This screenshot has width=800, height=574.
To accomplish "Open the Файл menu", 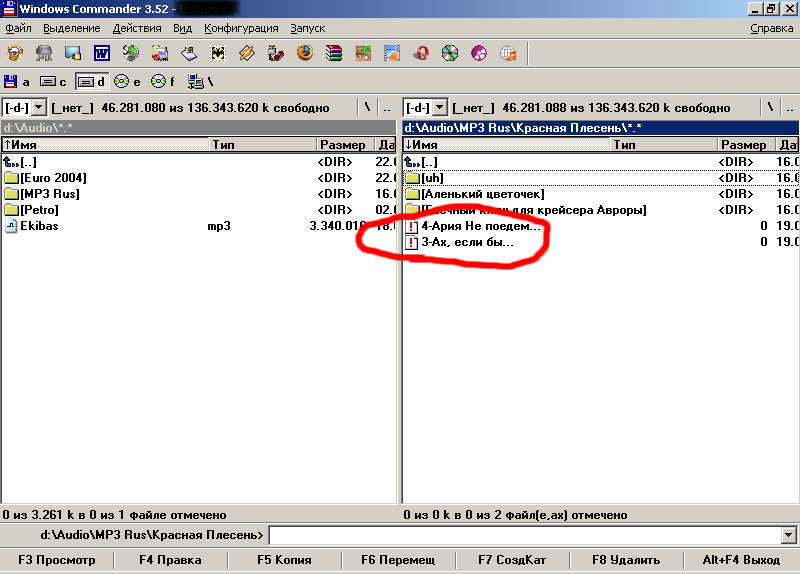I will click(18, 29).
